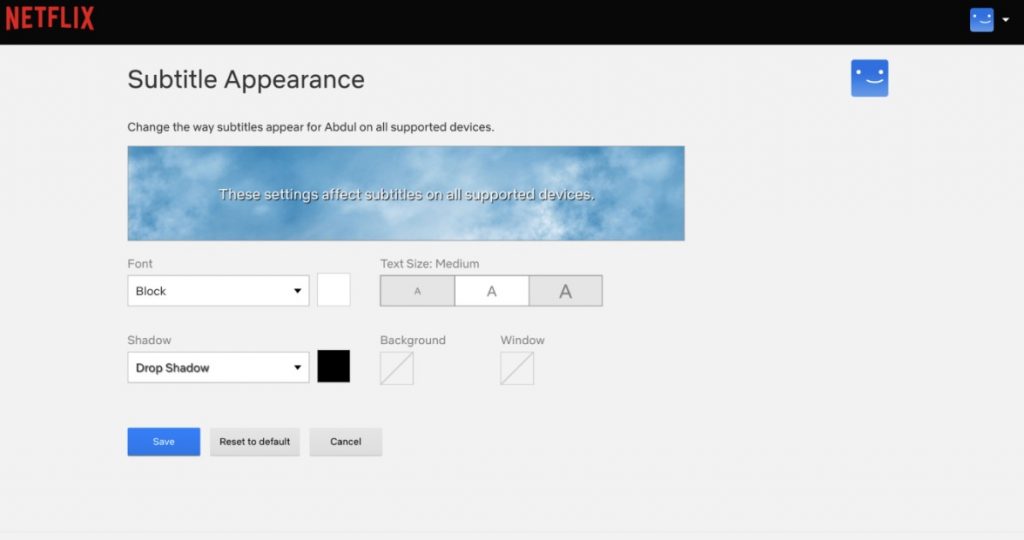1024x540 pixels.
Task: Click the large smiley profile avatar beside heading
Action: pos(869,78)
